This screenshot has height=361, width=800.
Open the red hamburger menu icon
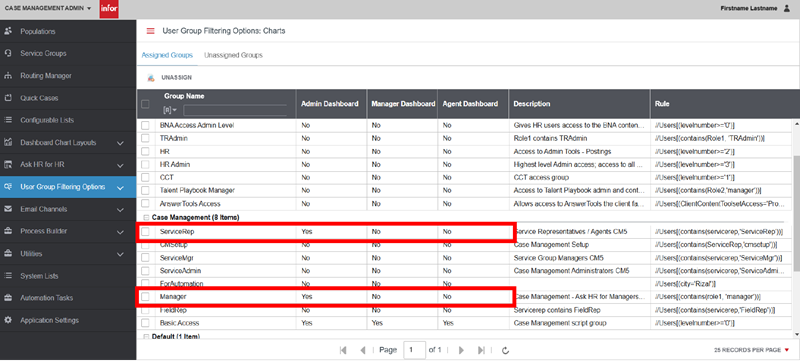(x=150, y=31)
